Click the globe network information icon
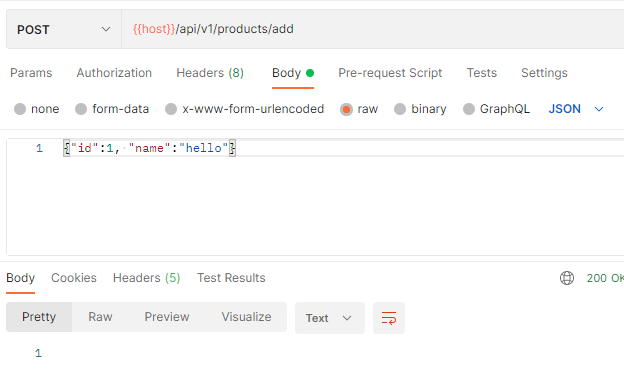624x374 pixels. click(x=567, y=278)
